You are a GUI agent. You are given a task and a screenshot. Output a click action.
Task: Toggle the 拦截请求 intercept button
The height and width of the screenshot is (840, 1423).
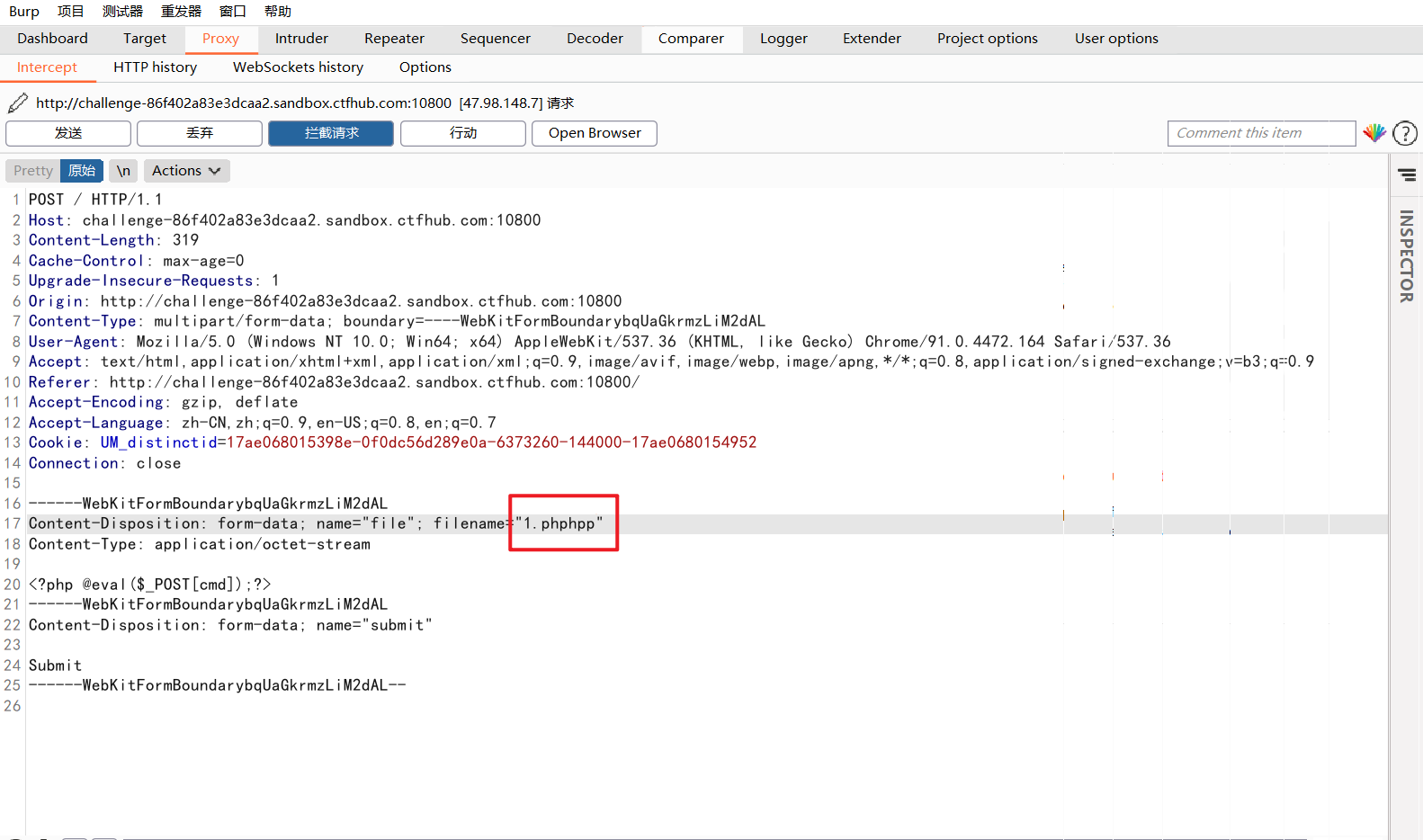tap(331, 133)
